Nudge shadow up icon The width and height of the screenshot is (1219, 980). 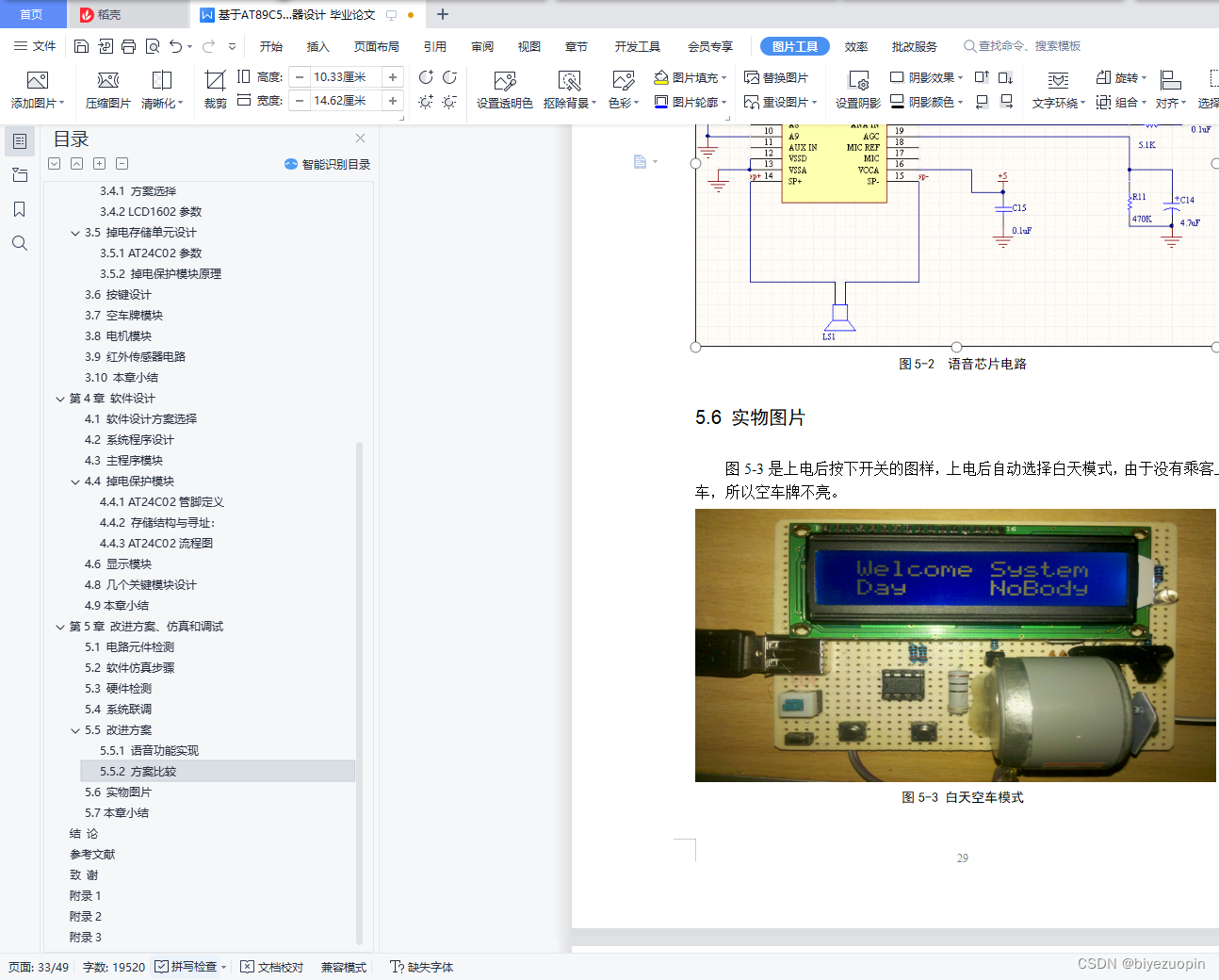tap(982, 77)
